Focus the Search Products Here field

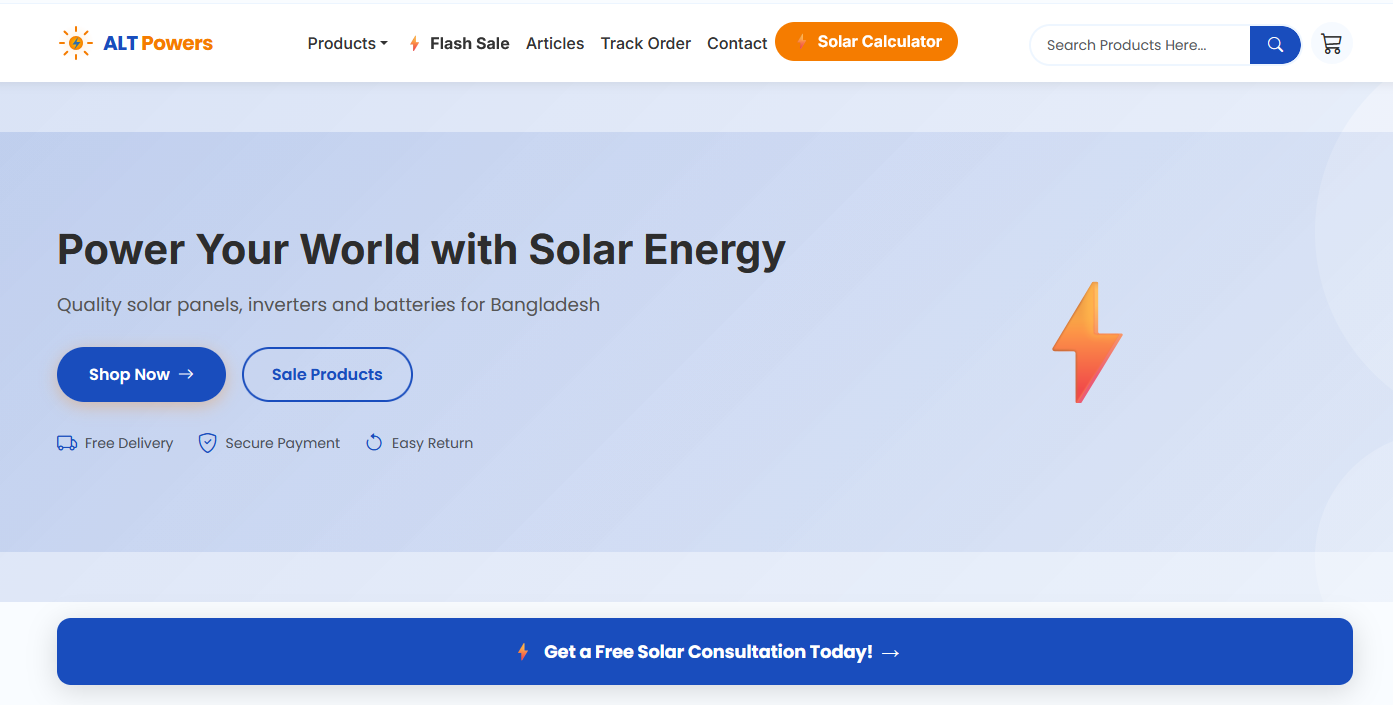click(x=1140, y=45)
